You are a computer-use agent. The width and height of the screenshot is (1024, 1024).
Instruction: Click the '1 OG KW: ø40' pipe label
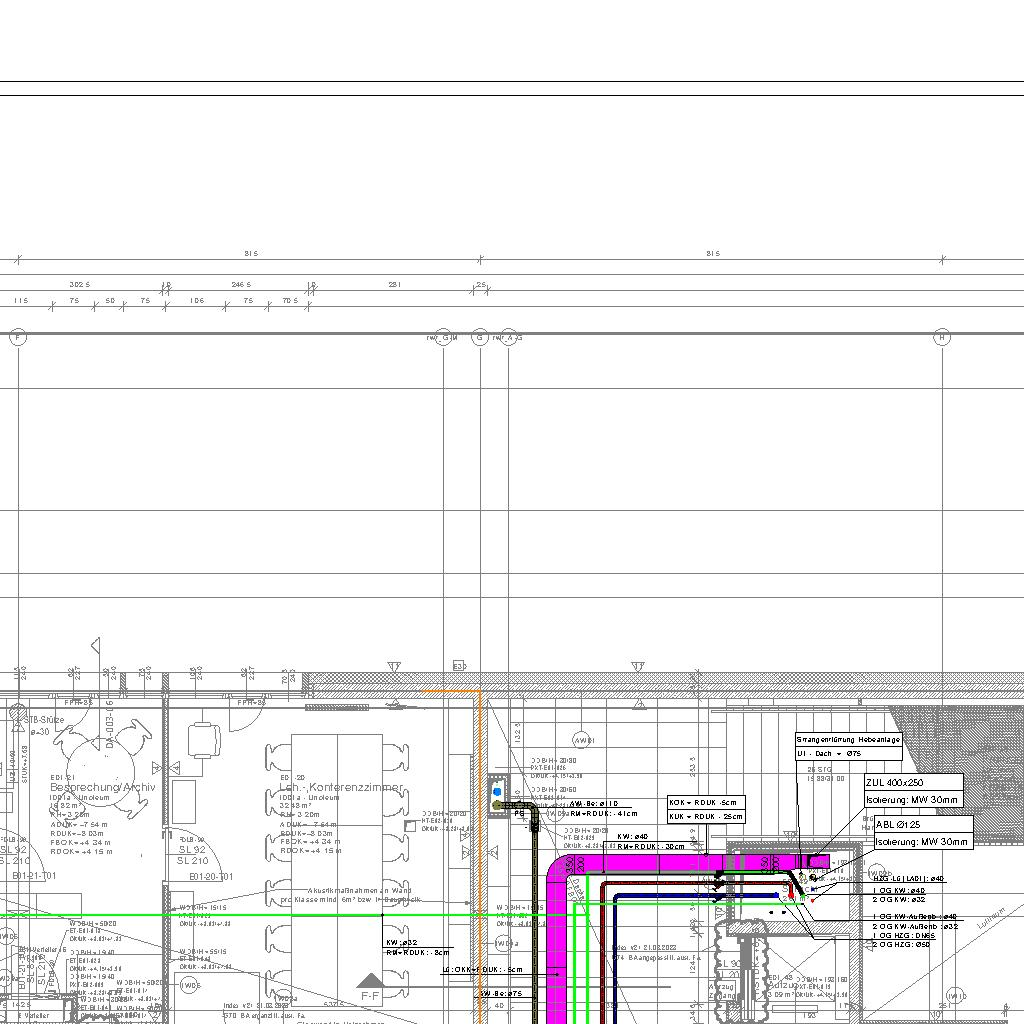click(x=899, y=890)
